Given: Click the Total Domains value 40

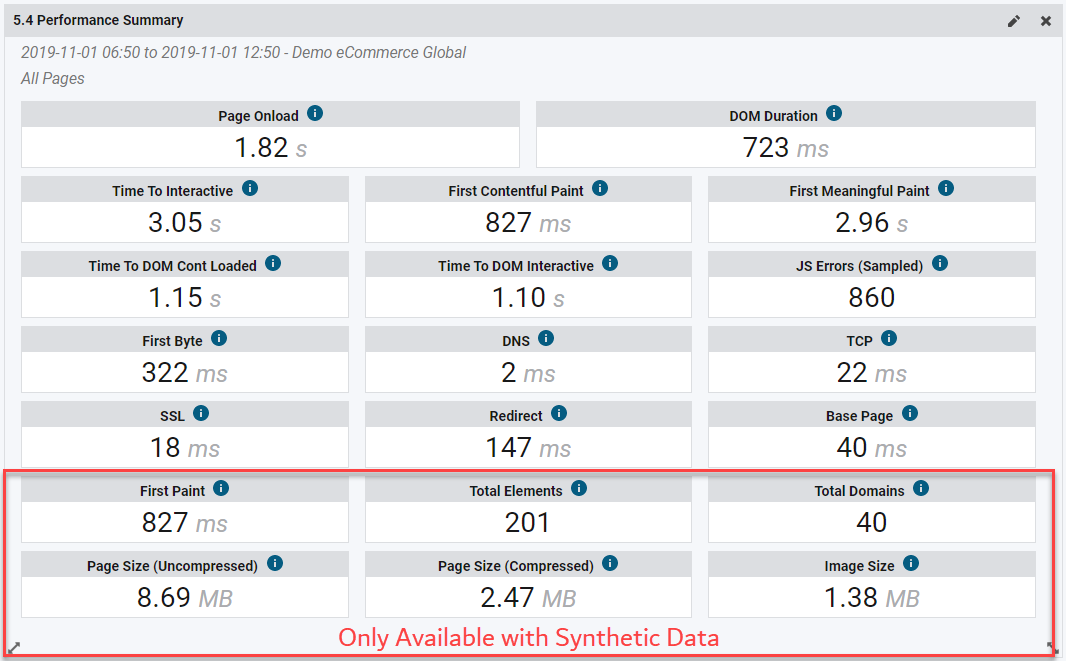Looking at the screenshot, I should coord(872,522).
